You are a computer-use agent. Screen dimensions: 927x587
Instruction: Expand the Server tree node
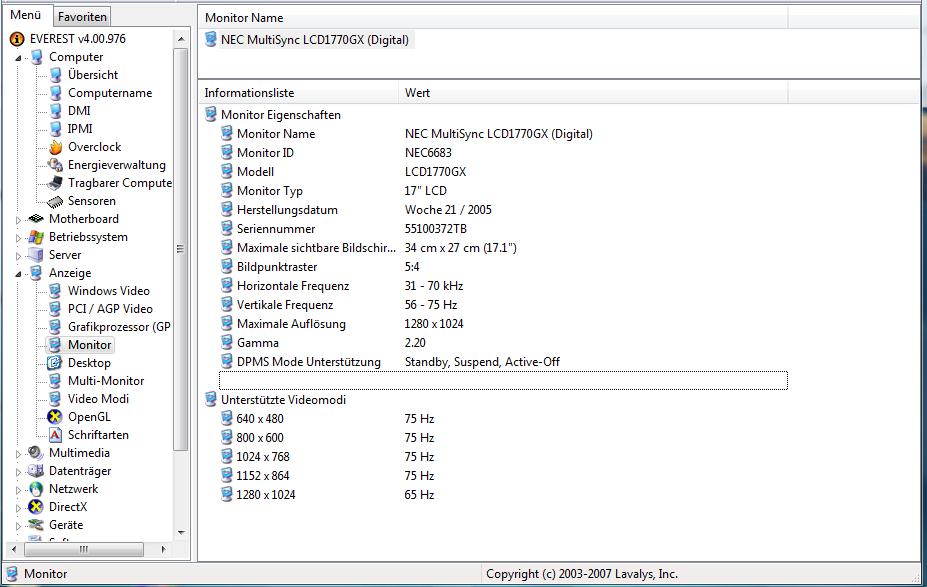coord(18,256)
